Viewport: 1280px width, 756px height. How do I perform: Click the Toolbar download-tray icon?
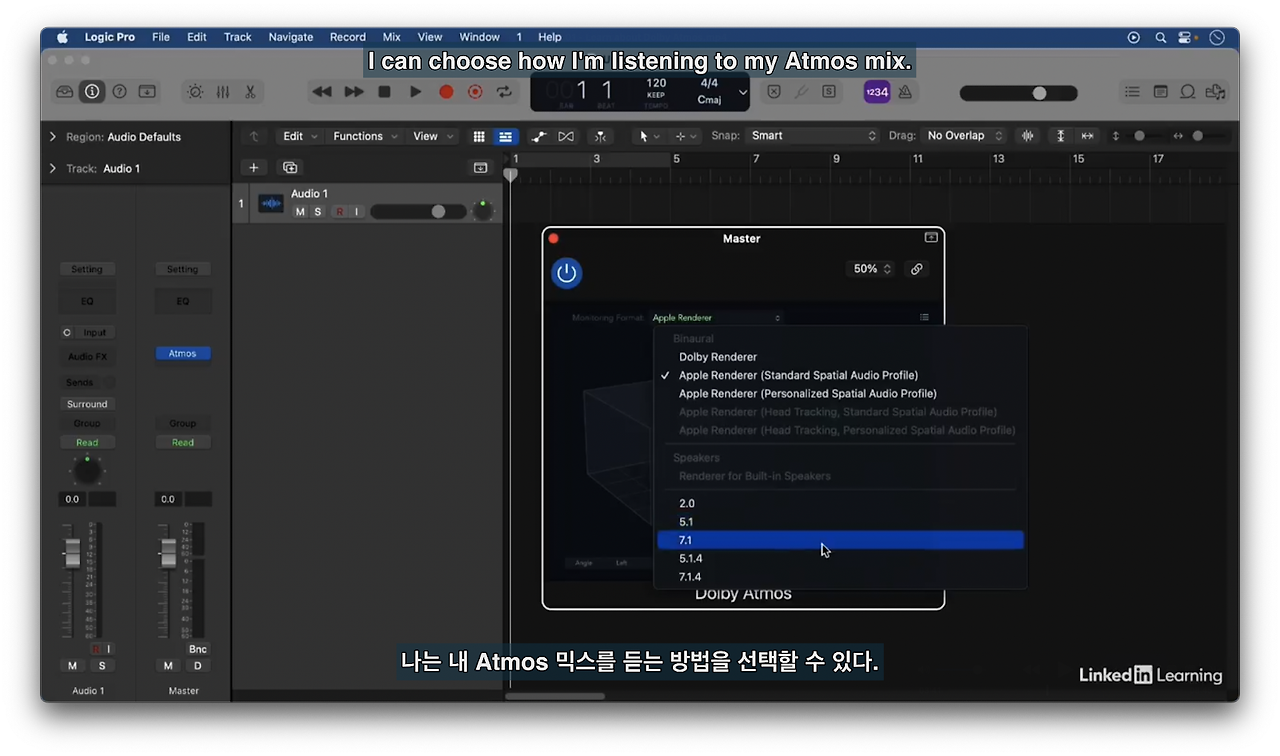click(x=147, y=92)
